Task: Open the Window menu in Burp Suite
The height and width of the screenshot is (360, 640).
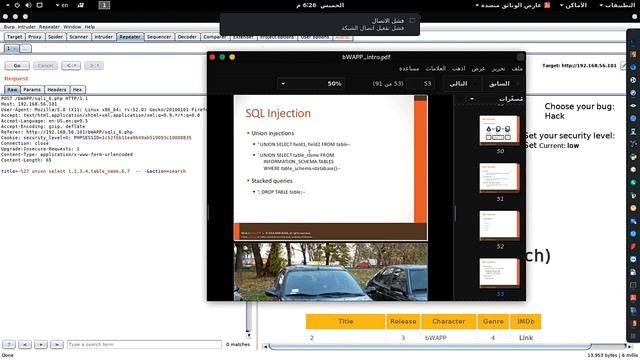Action: coord(72,27)
